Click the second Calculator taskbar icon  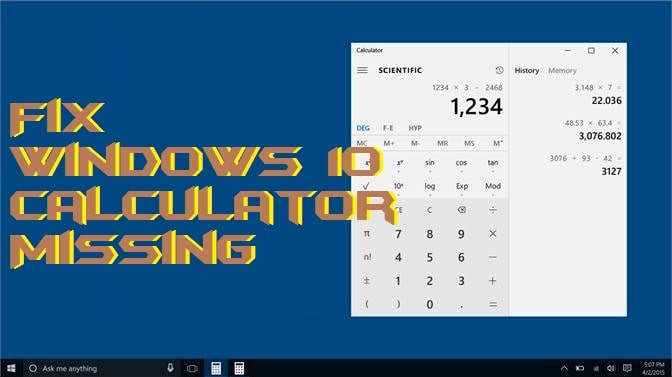coord(239,368)
